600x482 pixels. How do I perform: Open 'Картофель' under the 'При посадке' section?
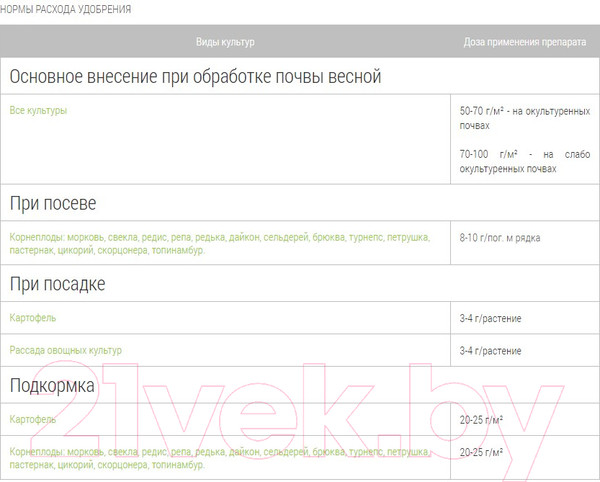pos(33,318)
